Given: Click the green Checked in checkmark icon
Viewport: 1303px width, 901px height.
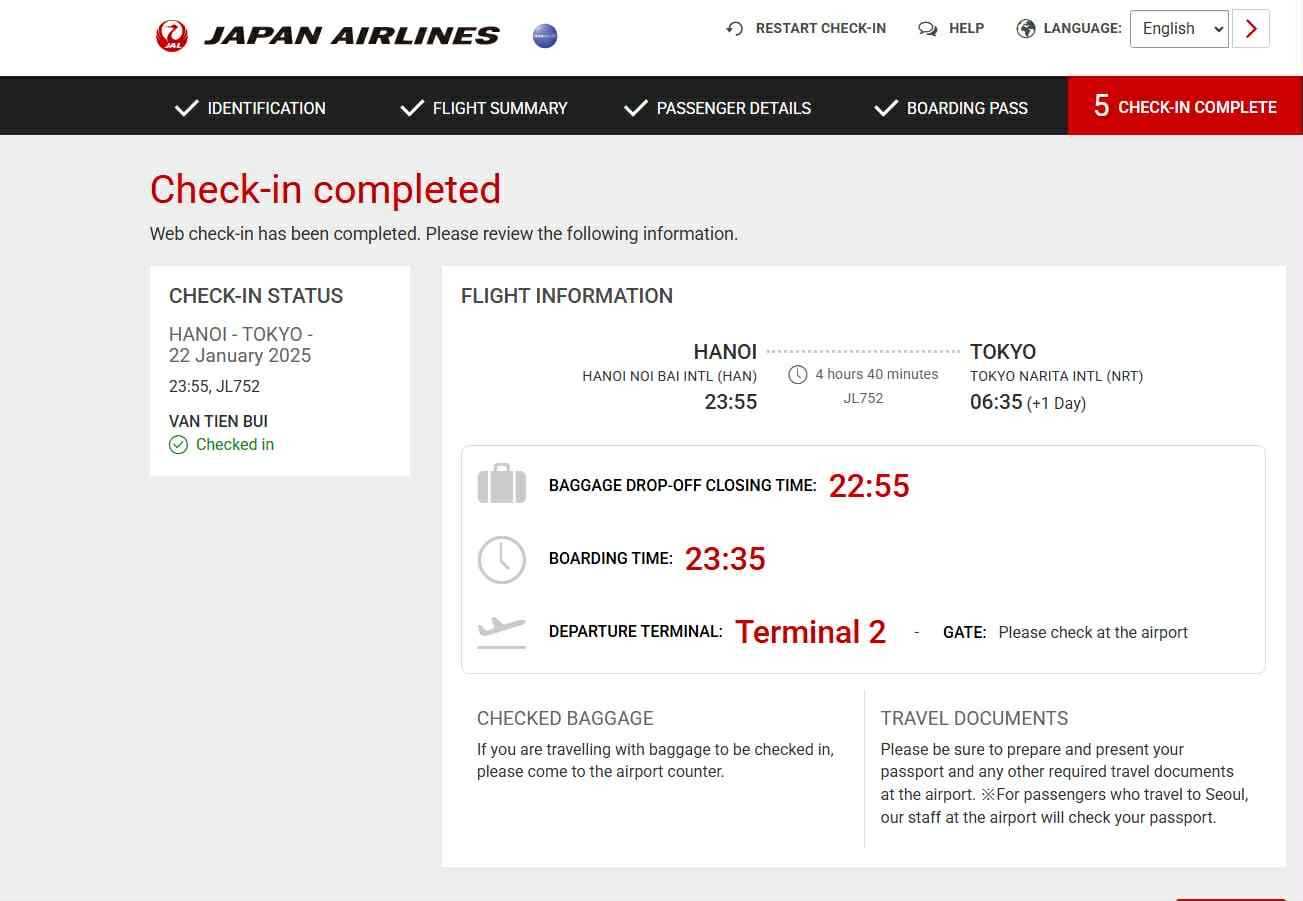Looking at the screenshot, I should 178,445.
